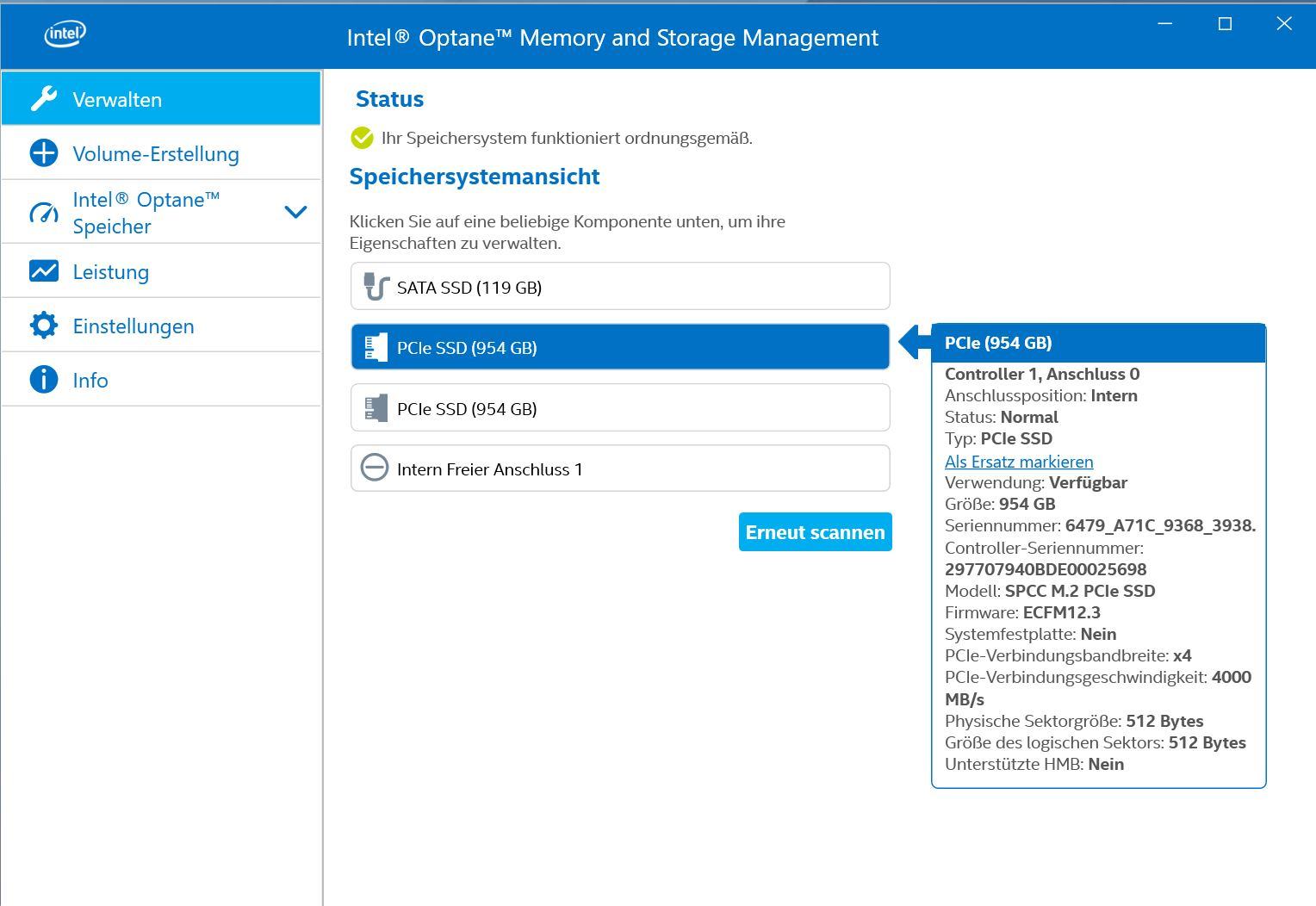Click the Intel logo in title bar
1316x906 pixels.
click(65, 34)
